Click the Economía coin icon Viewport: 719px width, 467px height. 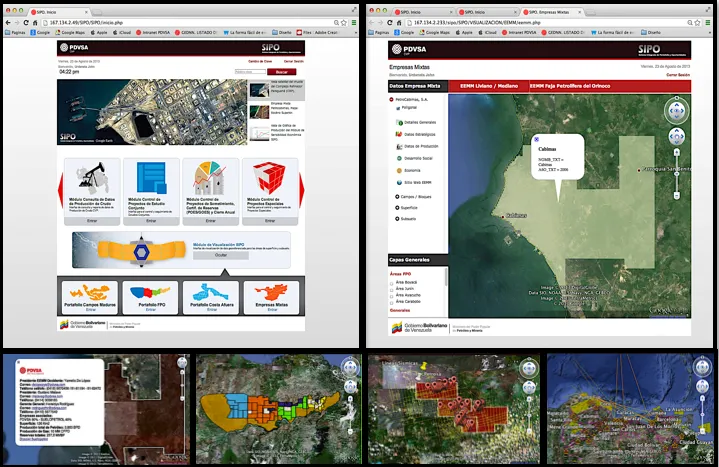coord(399,170)
